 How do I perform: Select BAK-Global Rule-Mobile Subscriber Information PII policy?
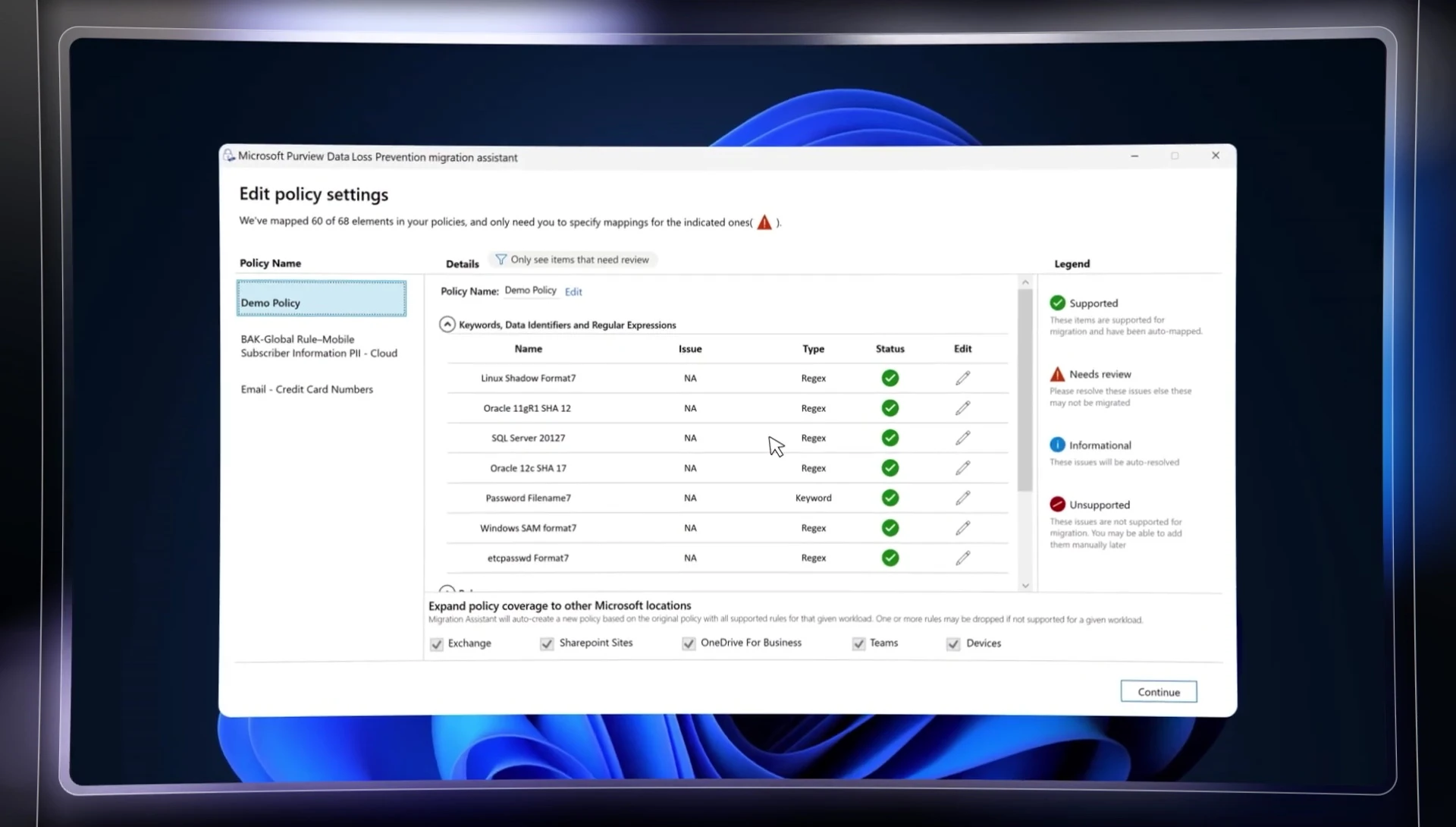[x=319, y=346]
